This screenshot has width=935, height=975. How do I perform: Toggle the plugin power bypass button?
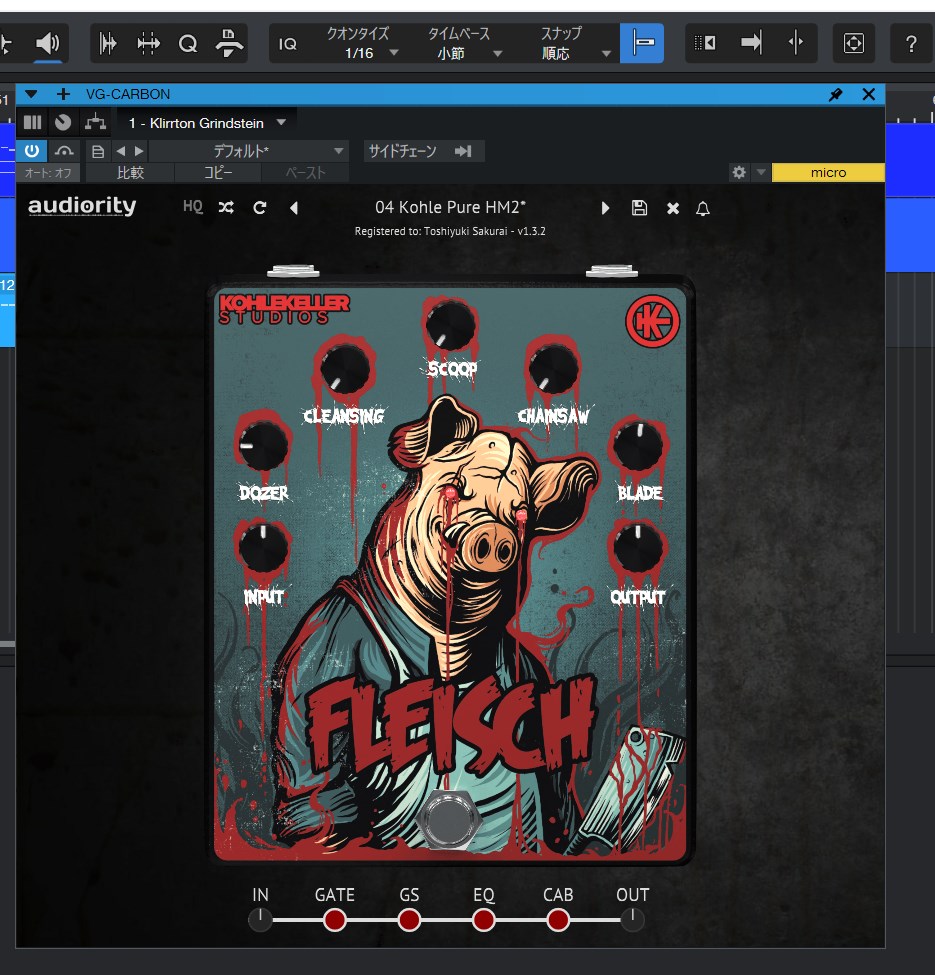tap(32, 151)
